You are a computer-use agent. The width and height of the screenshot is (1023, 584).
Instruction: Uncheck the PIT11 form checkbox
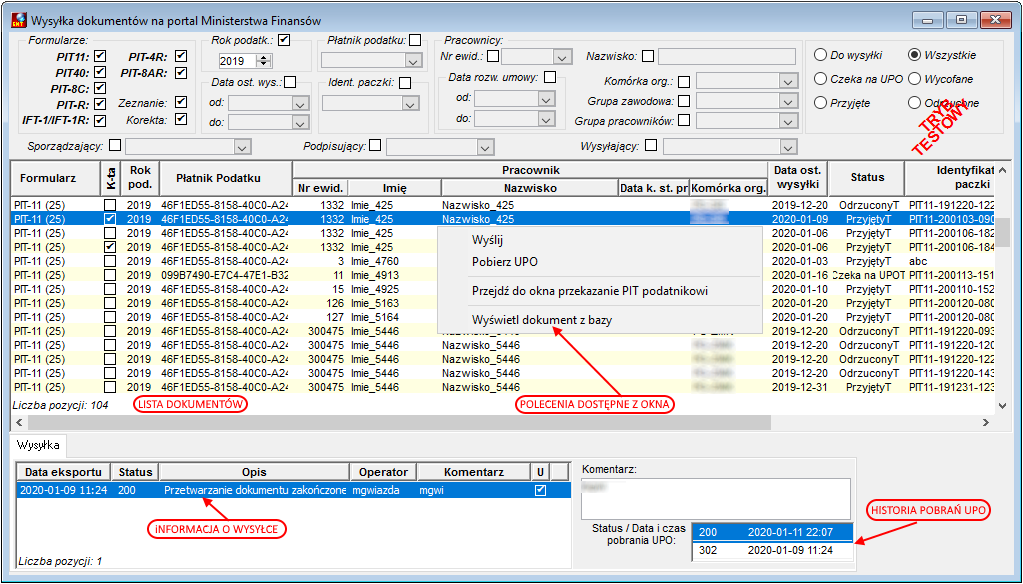pyautogui.click(x=100, y=57)
